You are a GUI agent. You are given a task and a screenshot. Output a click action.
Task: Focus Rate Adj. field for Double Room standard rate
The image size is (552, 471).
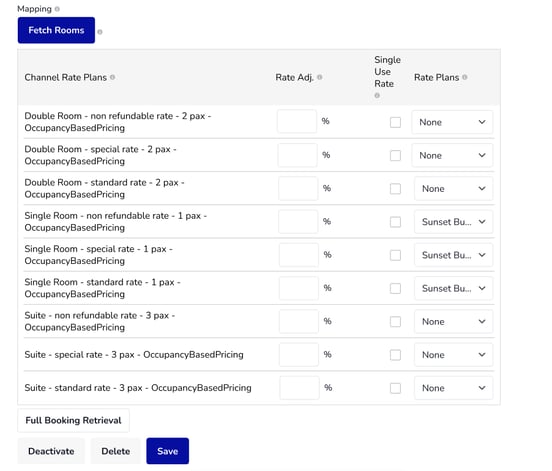pos(298,189)
